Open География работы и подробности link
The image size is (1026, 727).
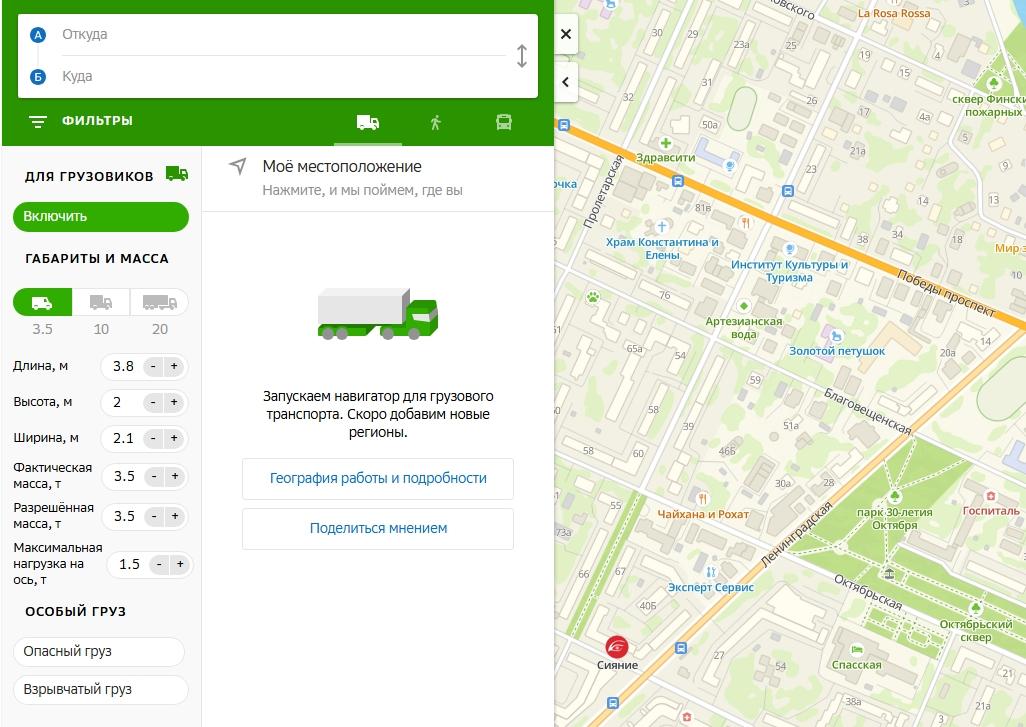pos(378,478)
